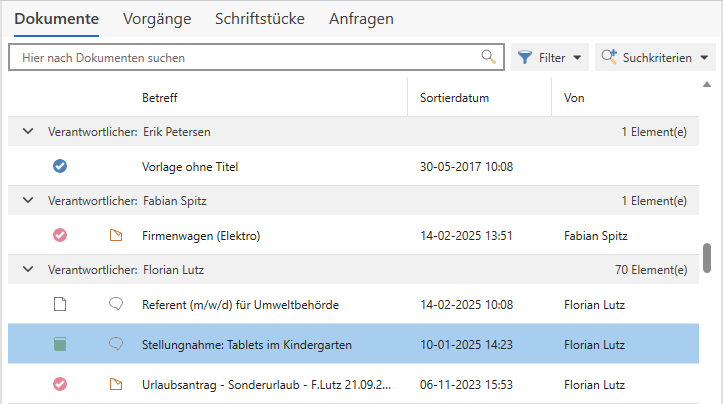This screenshot has height=404, width=723.
Task: Click speech bubble icon on Stellungnahme row
Action: point(115,345)
